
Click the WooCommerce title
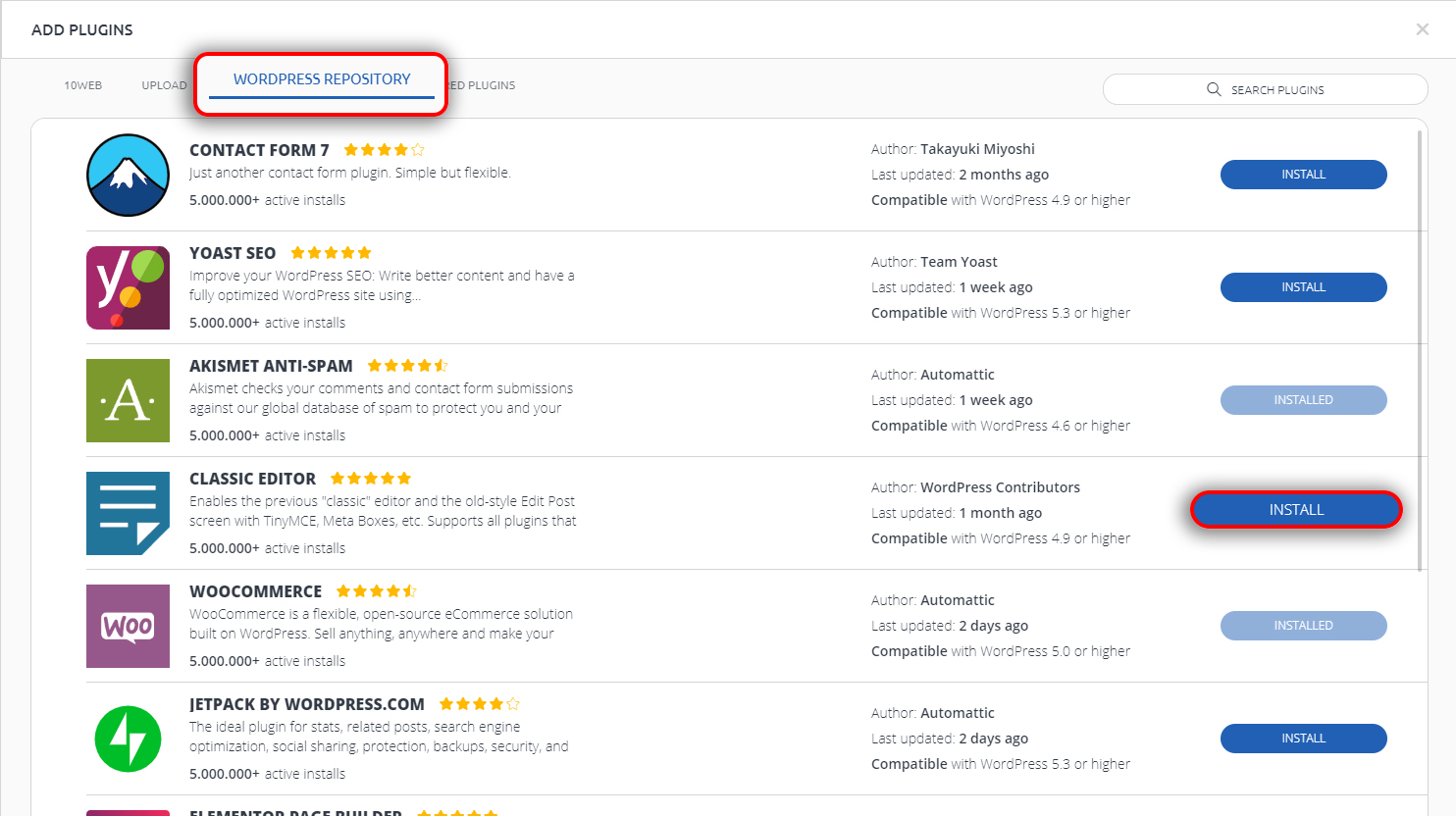(x=255, y=591)
